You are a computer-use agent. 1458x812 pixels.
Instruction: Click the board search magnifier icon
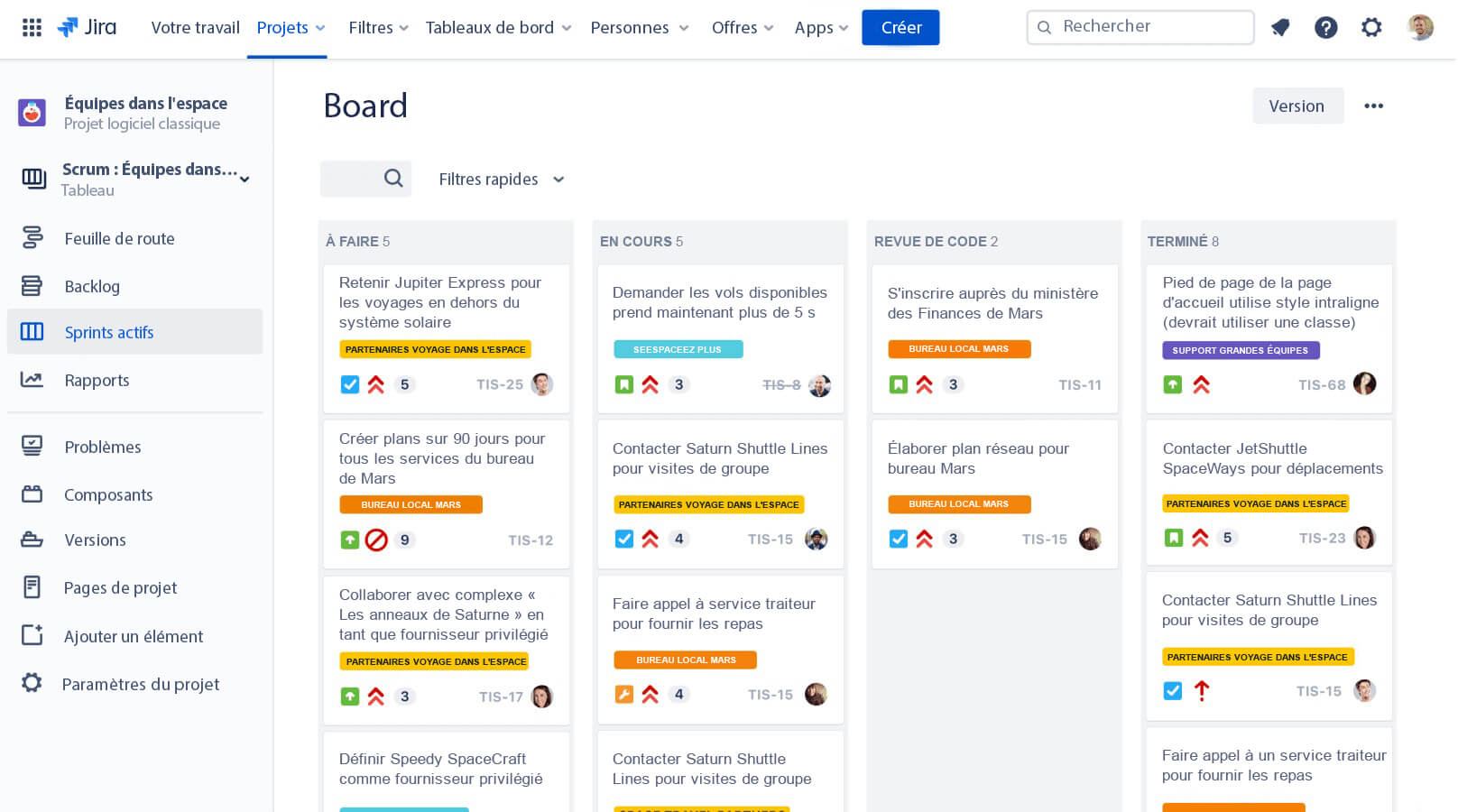pos(393,179)
